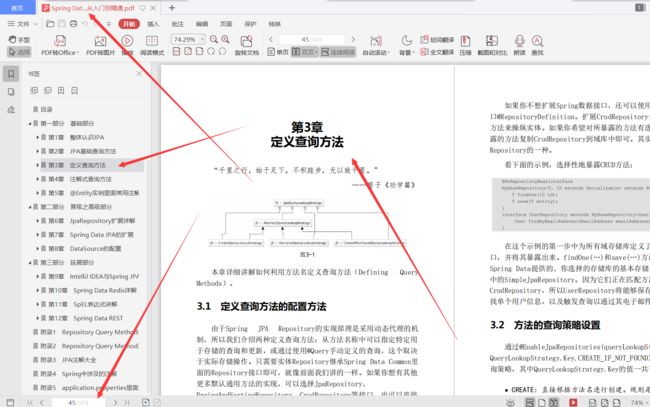Open the 文件 file menu
The width and height of the screenshot is (650, 407).
[x=22, y=24]
